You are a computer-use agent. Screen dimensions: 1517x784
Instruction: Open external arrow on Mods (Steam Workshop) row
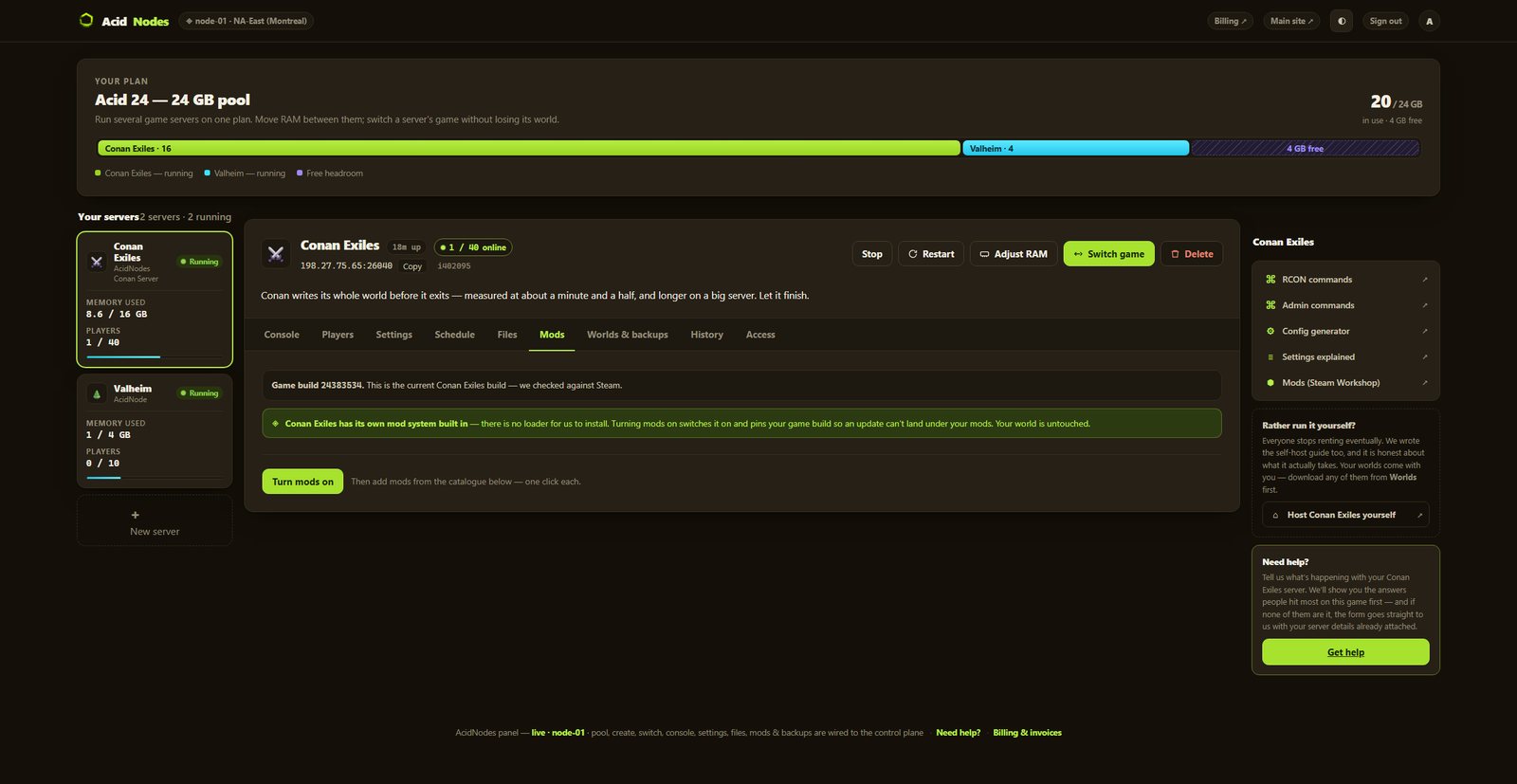click(x=1424, y=383)
